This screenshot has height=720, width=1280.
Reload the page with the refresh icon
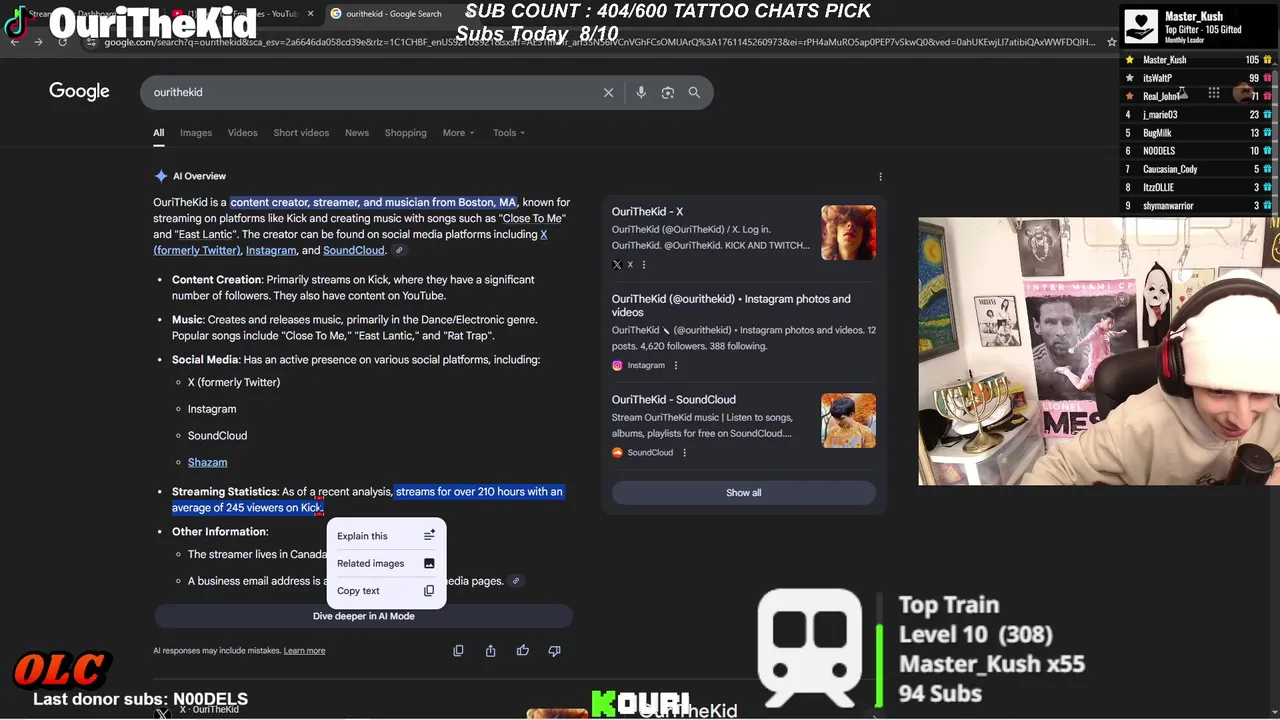[x=62, y=42]
